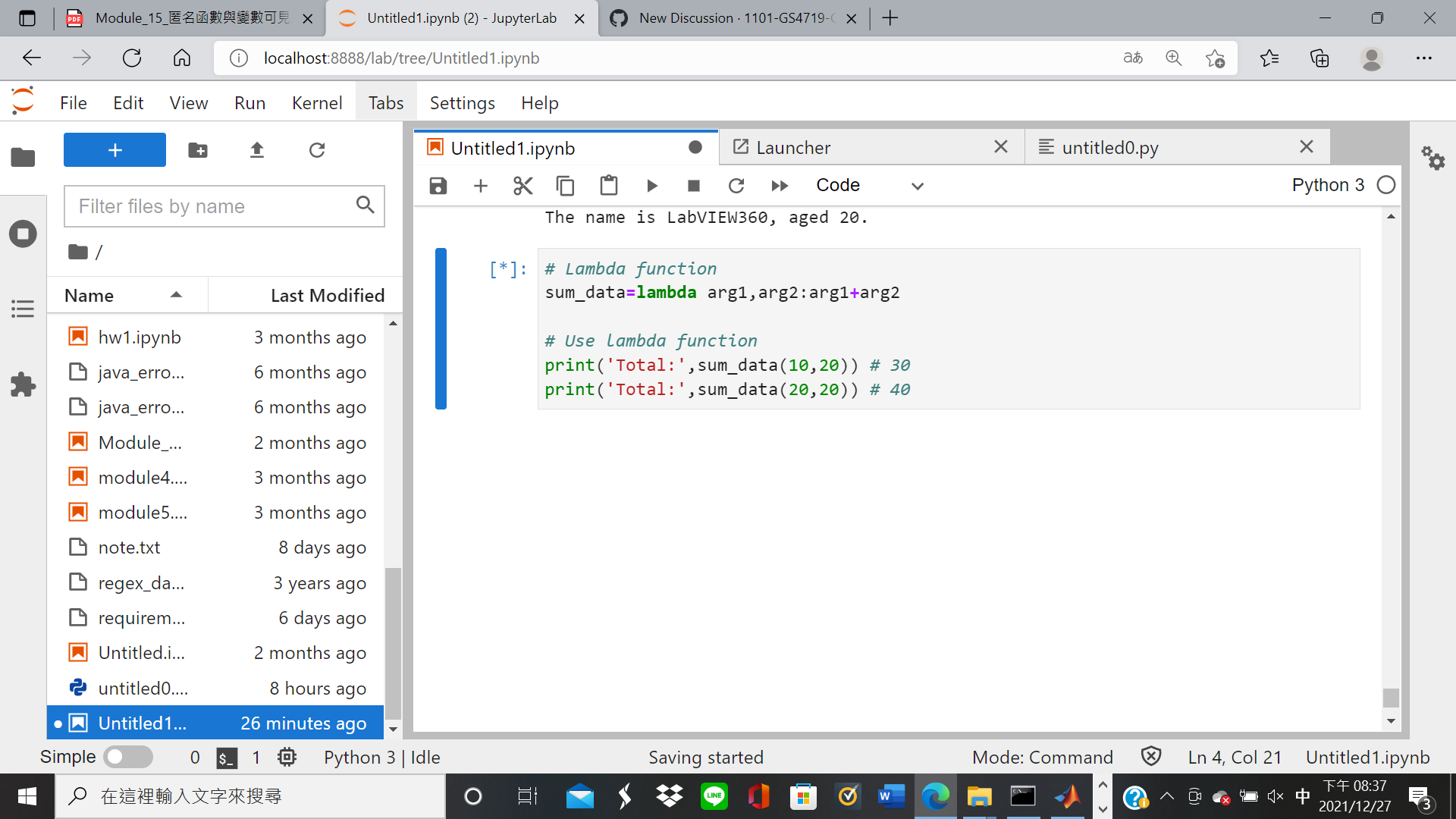Save the Untitled1.ipynb notebook

click(x=438, y=185)
